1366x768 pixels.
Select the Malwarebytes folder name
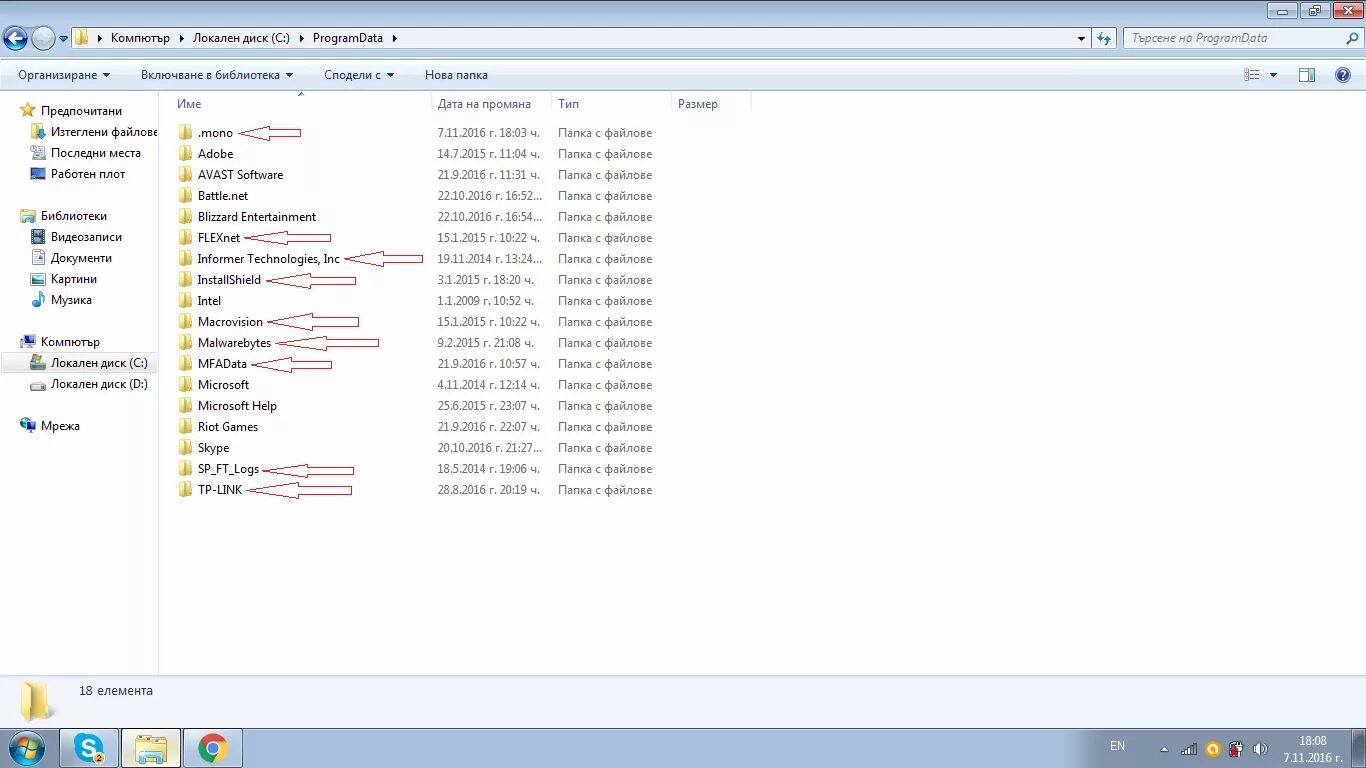coord(234,343)
